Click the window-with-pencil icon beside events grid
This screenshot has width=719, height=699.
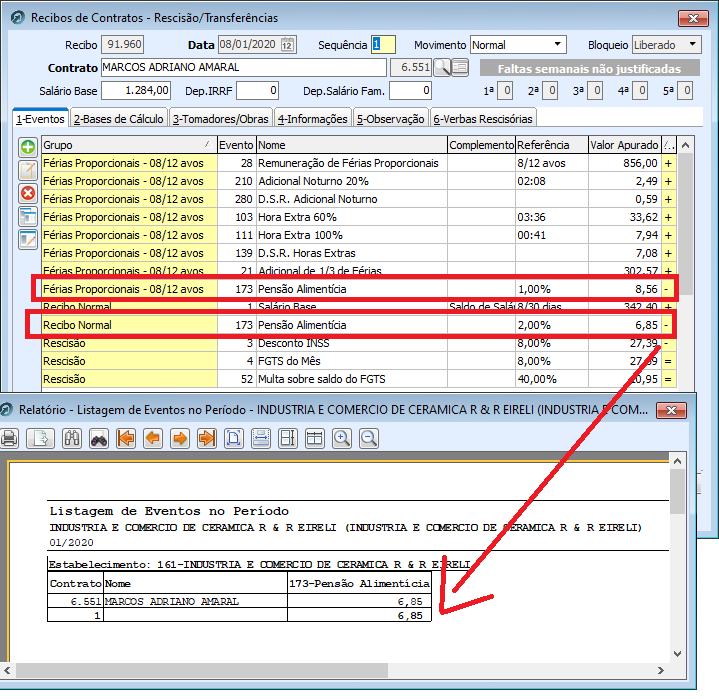coord(28,239)
